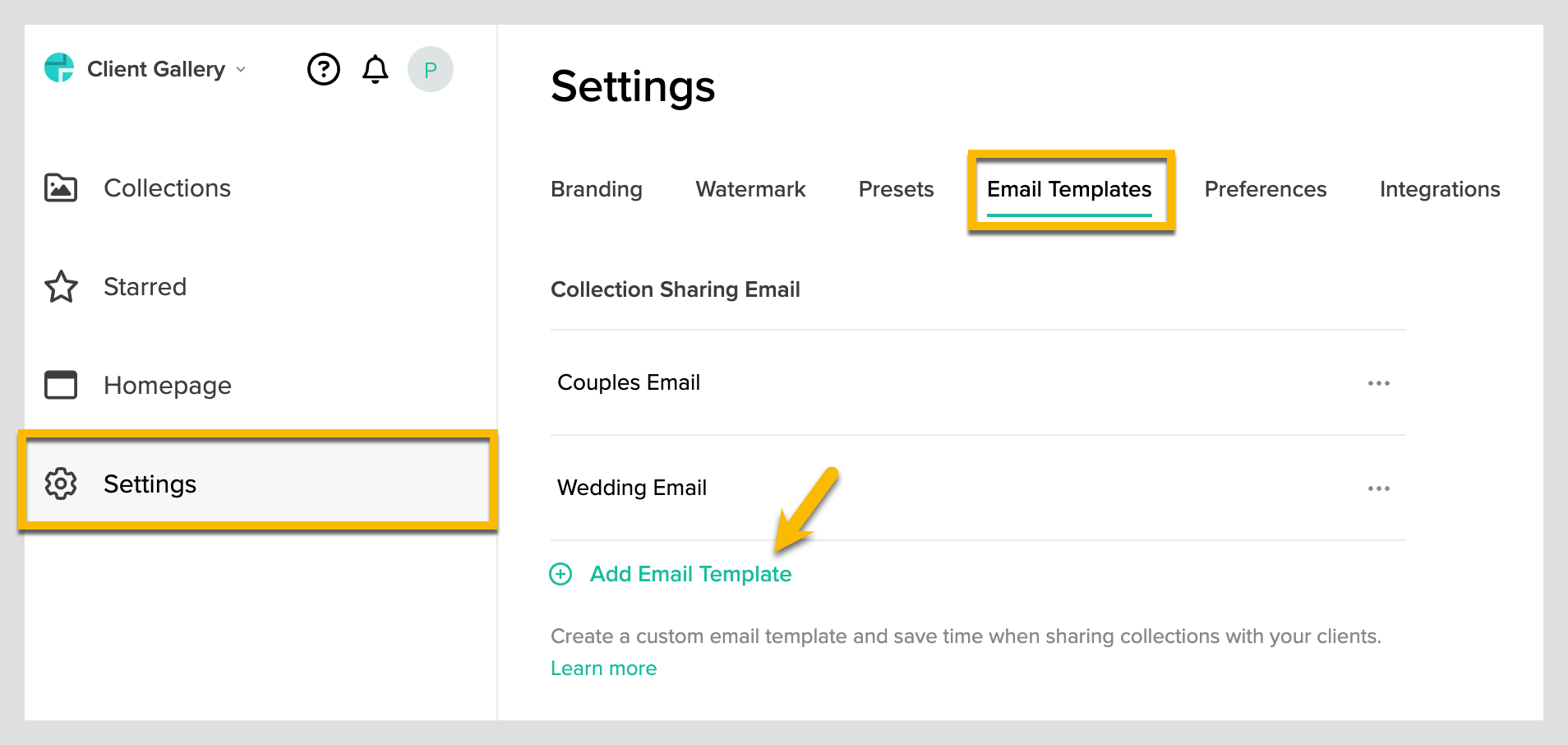The image size is (1568, 745).
Task: Click the Homepage window icon
Action: point(61,385)
